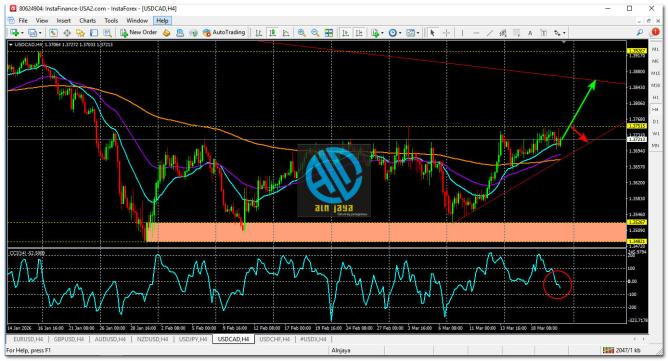
Task: Switch to the USDCHF,H4 chart tab
Action: point(274,339)
